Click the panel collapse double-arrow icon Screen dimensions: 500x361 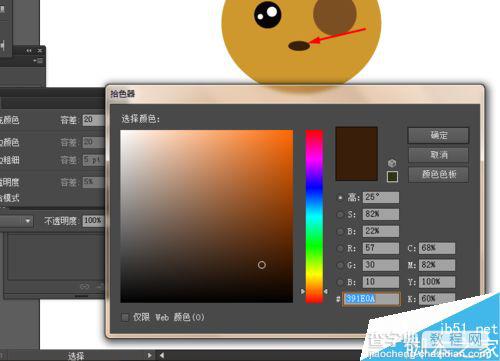coord(29,51)
